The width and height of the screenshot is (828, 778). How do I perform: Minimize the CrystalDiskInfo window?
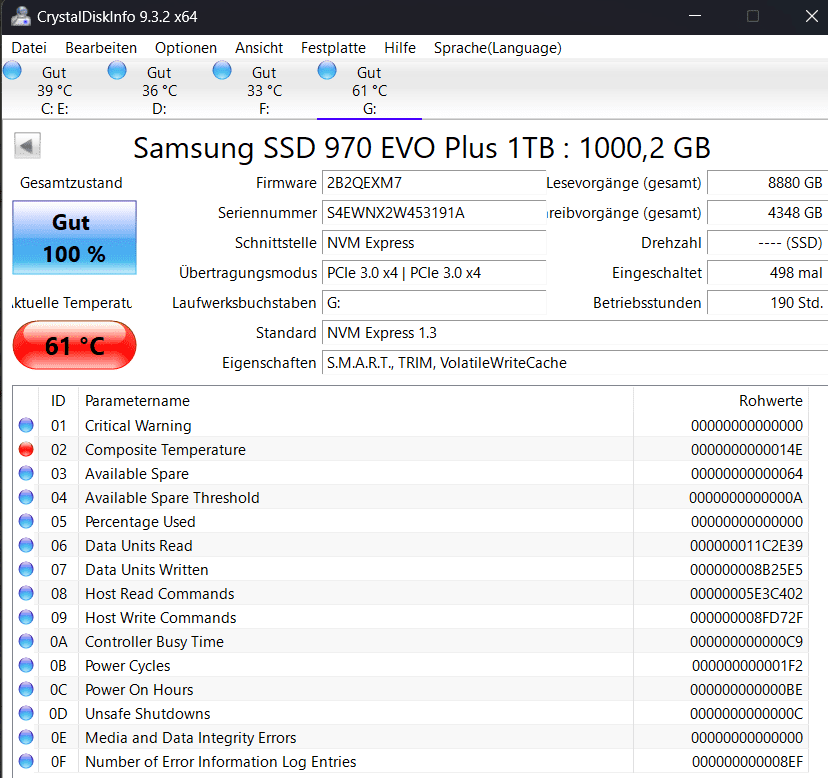tap(695, 16)
